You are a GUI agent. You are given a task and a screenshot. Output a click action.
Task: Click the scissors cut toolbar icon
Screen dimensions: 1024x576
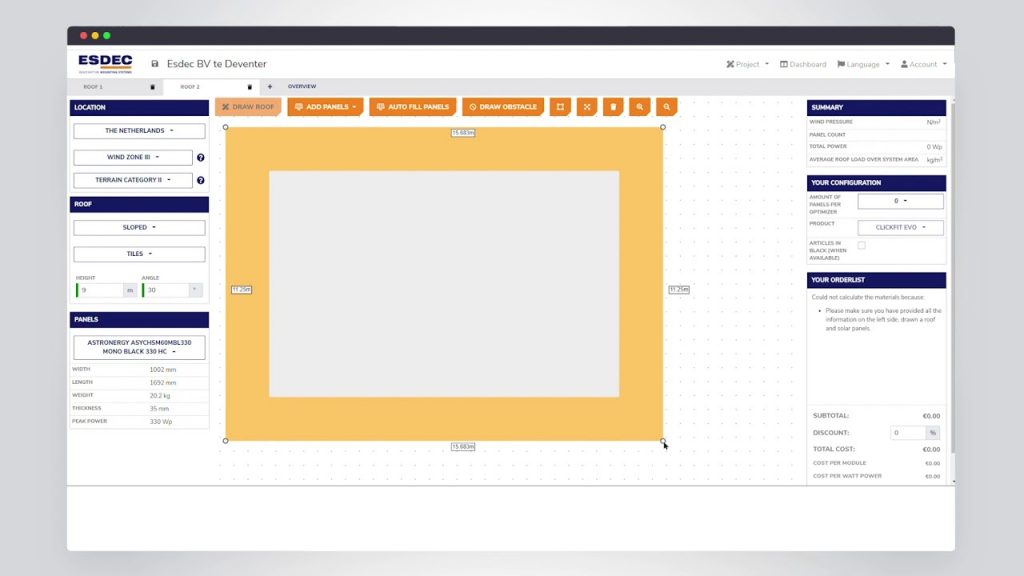click(x=587, y=106)
